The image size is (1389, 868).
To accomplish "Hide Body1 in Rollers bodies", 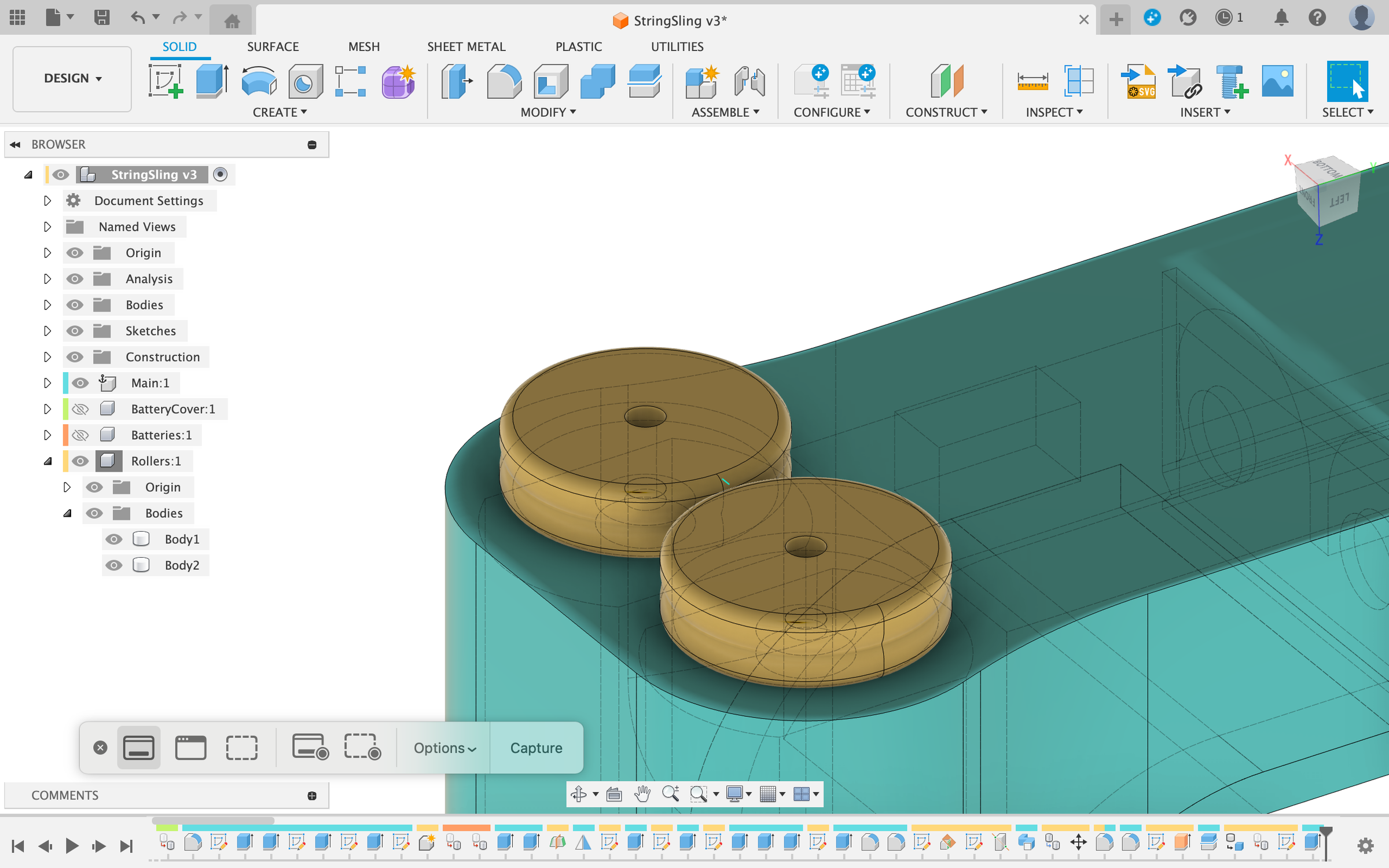I will (x=113, y=539).
